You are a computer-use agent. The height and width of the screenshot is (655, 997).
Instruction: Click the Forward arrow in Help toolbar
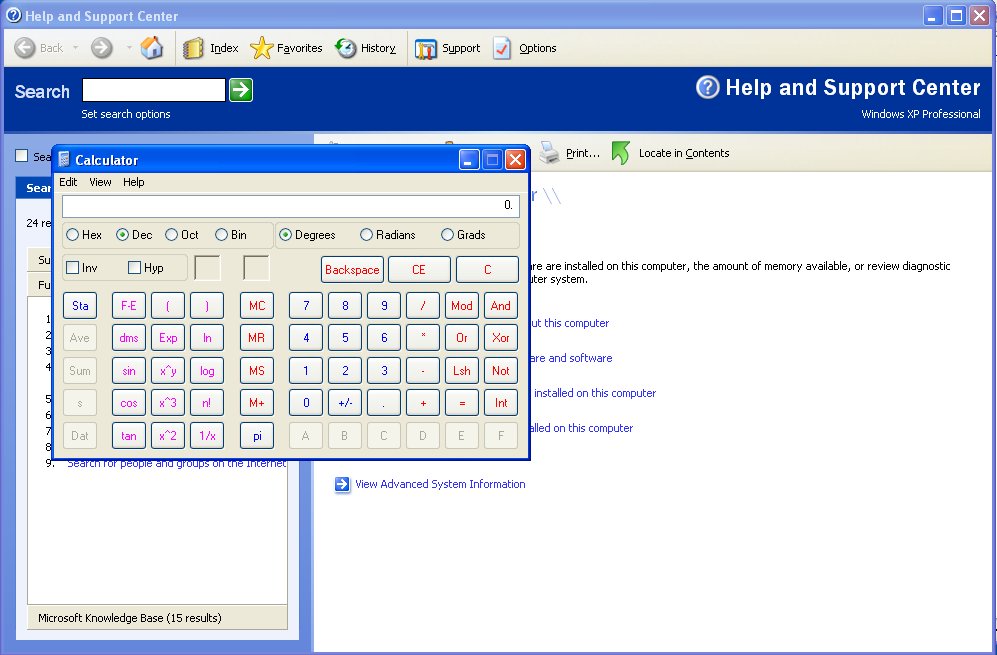coord(101,48)
